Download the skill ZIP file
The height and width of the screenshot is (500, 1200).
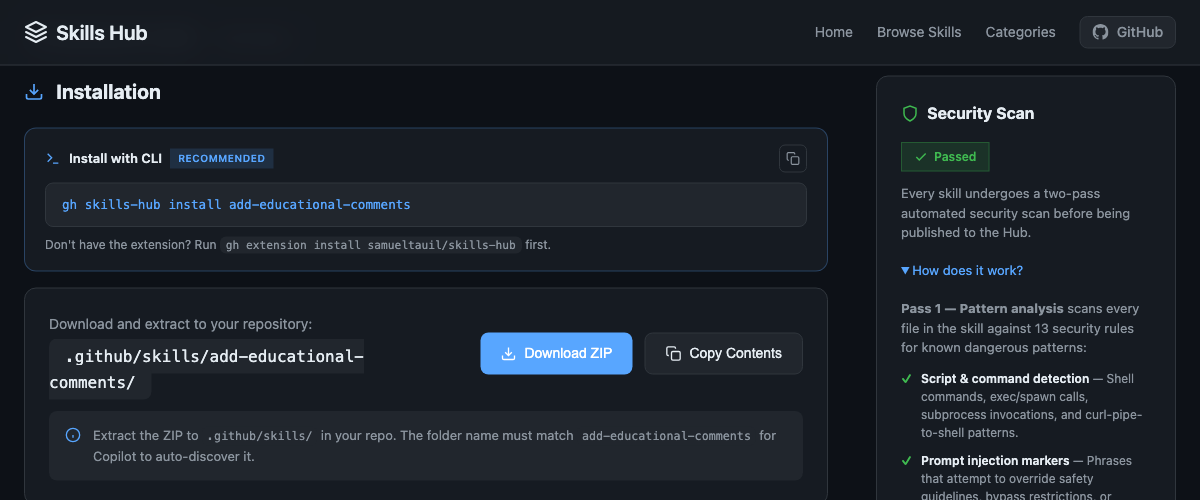coord(556,353)
